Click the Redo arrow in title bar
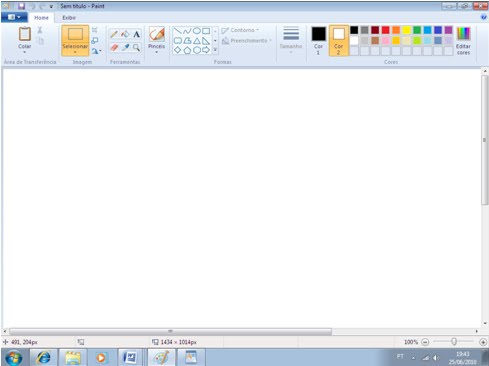Viewport: 489px width, 366px height. coord(42,6)
